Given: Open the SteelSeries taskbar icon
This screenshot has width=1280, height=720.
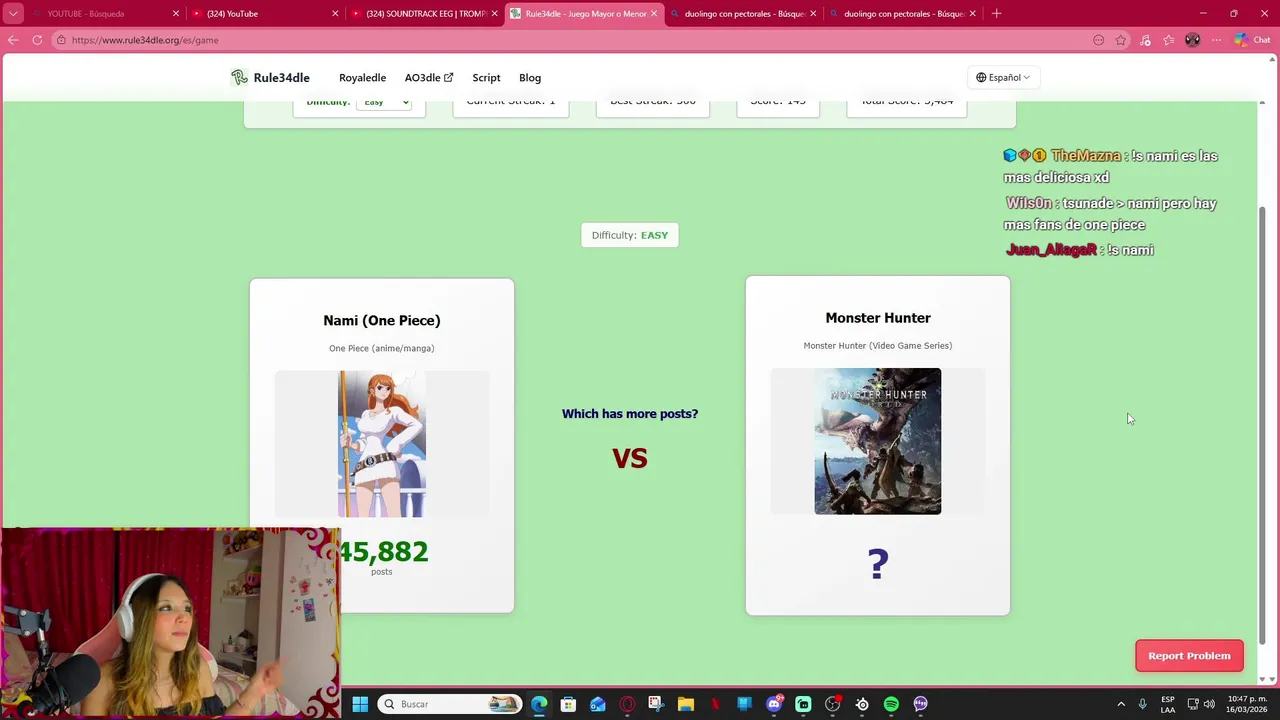Looking at the screenshot, I should [862, 704].
